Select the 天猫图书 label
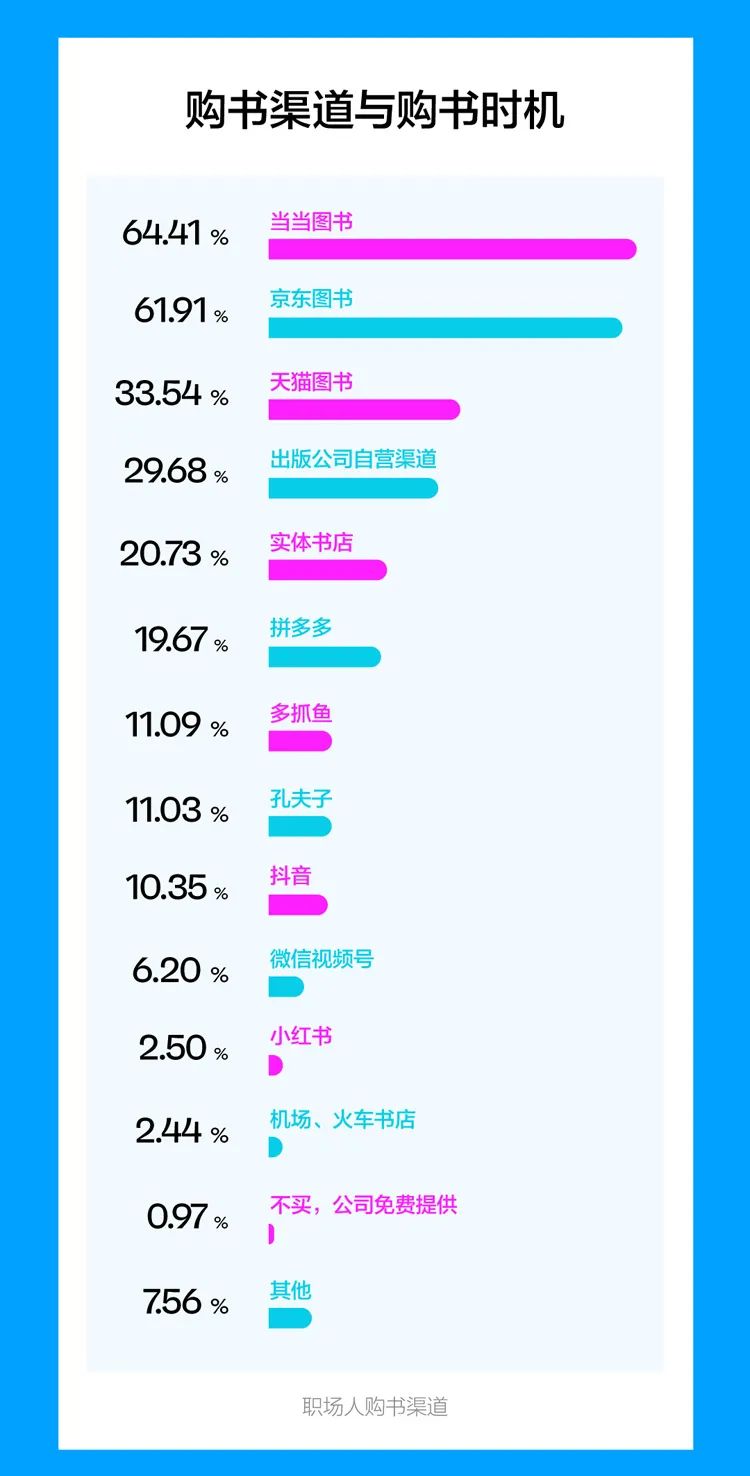 pyautogui.click(x=311, y=382)
